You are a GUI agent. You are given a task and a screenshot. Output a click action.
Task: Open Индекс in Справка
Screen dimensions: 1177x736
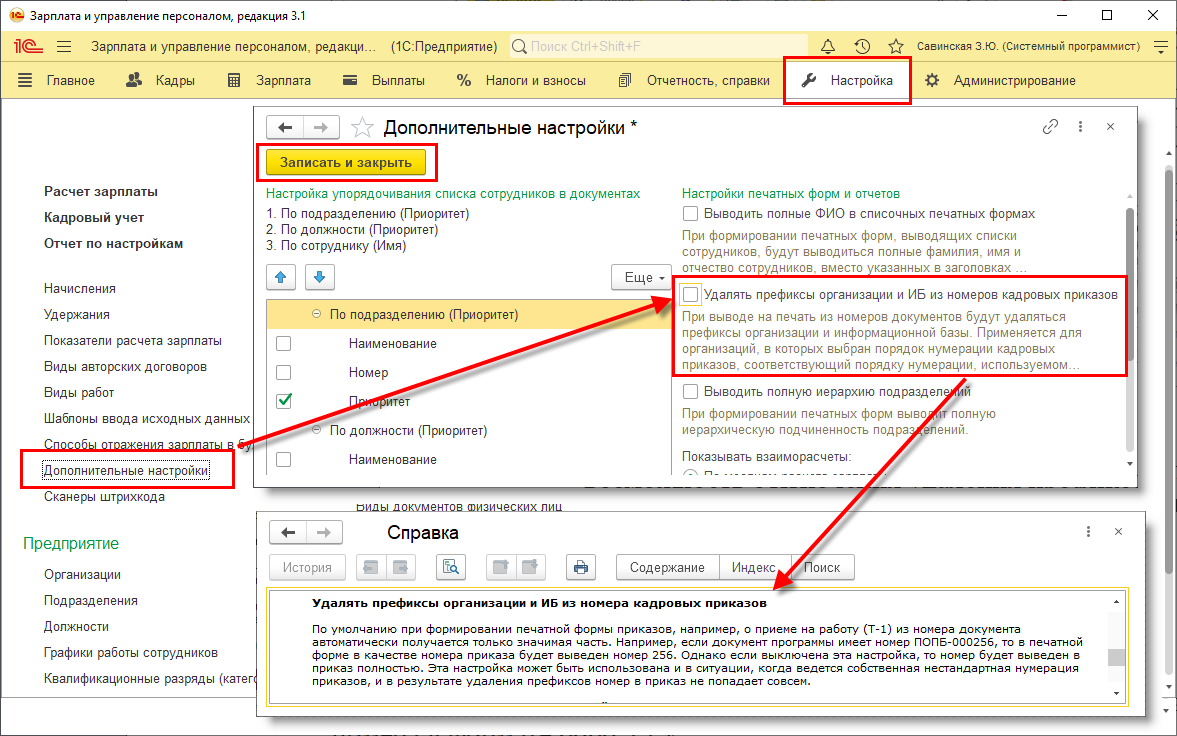click(754, 567)
